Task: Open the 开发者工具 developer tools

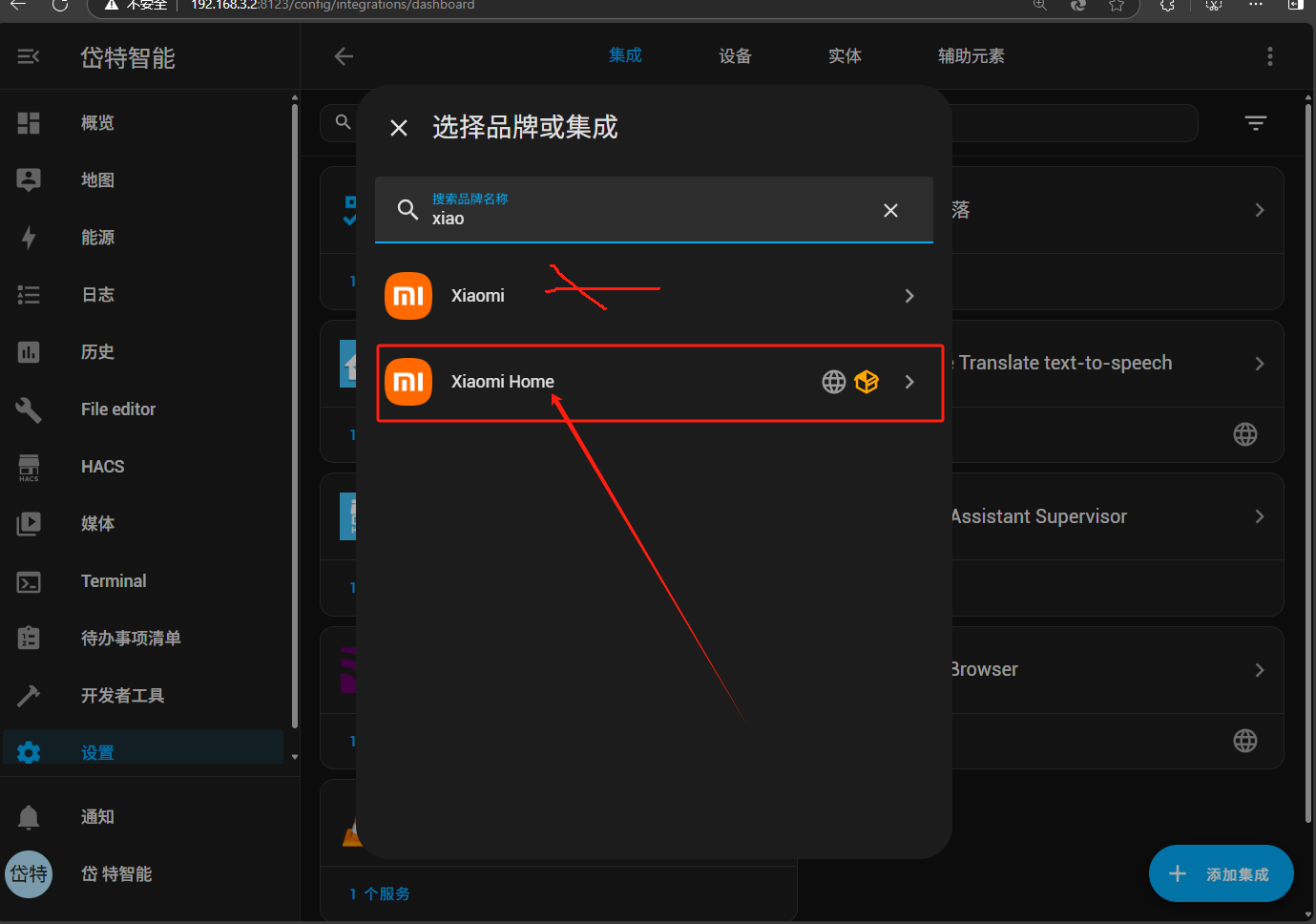Action: point(122,696)
